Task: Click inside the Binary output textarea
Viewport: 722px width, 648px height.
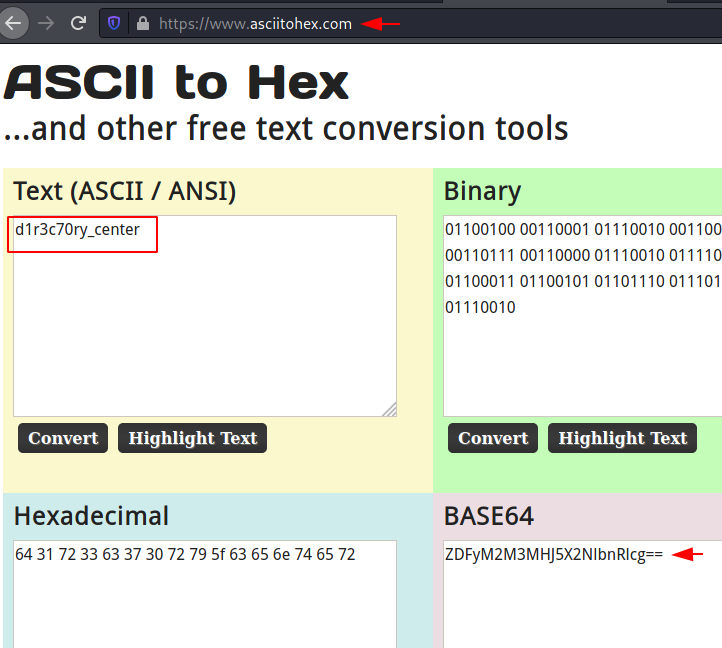Action: [582, 316]
